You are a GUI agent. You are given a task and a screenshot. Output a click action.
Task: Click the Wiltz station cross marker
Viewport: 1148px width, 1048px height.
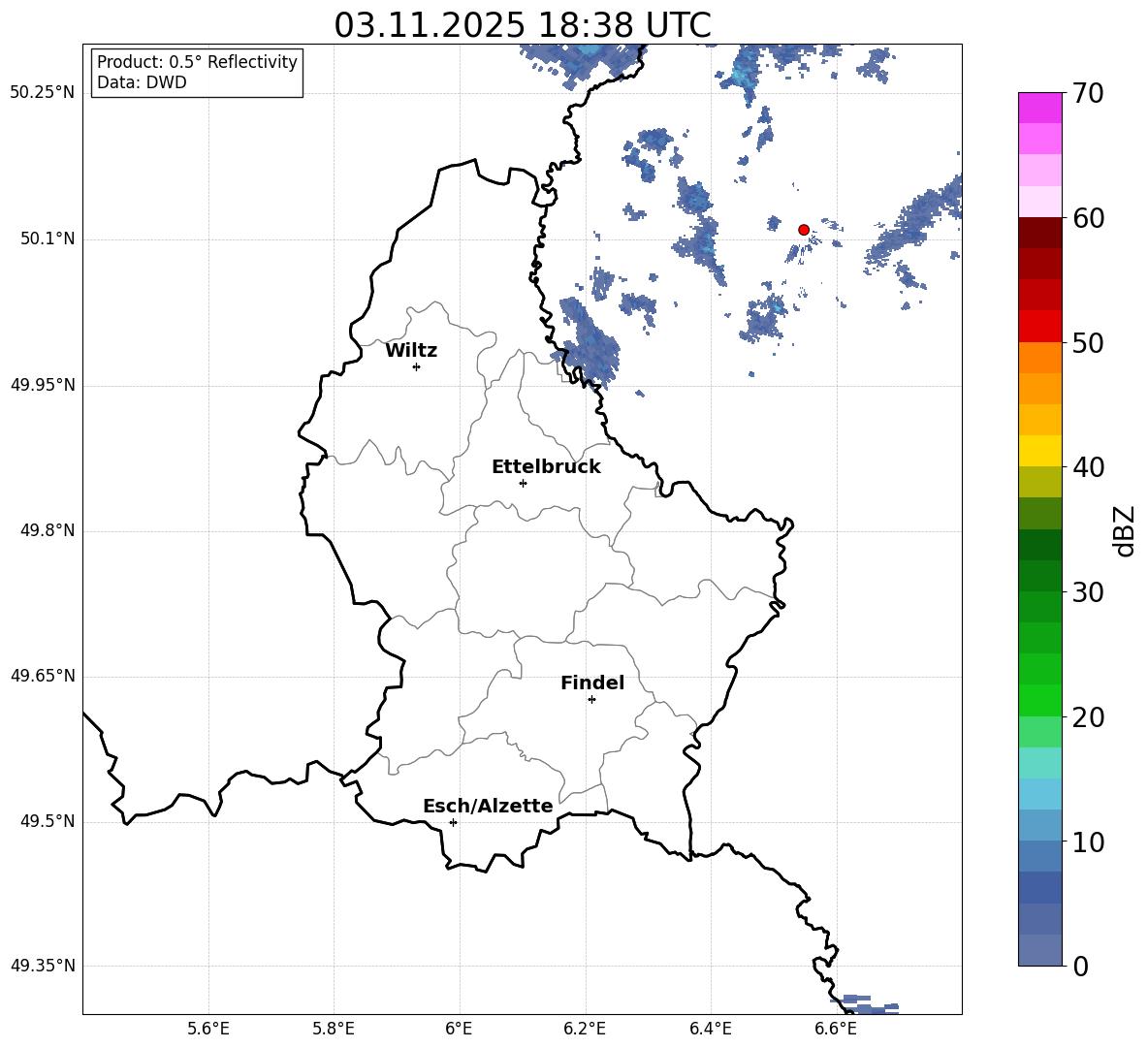click(x=416, y=366)
